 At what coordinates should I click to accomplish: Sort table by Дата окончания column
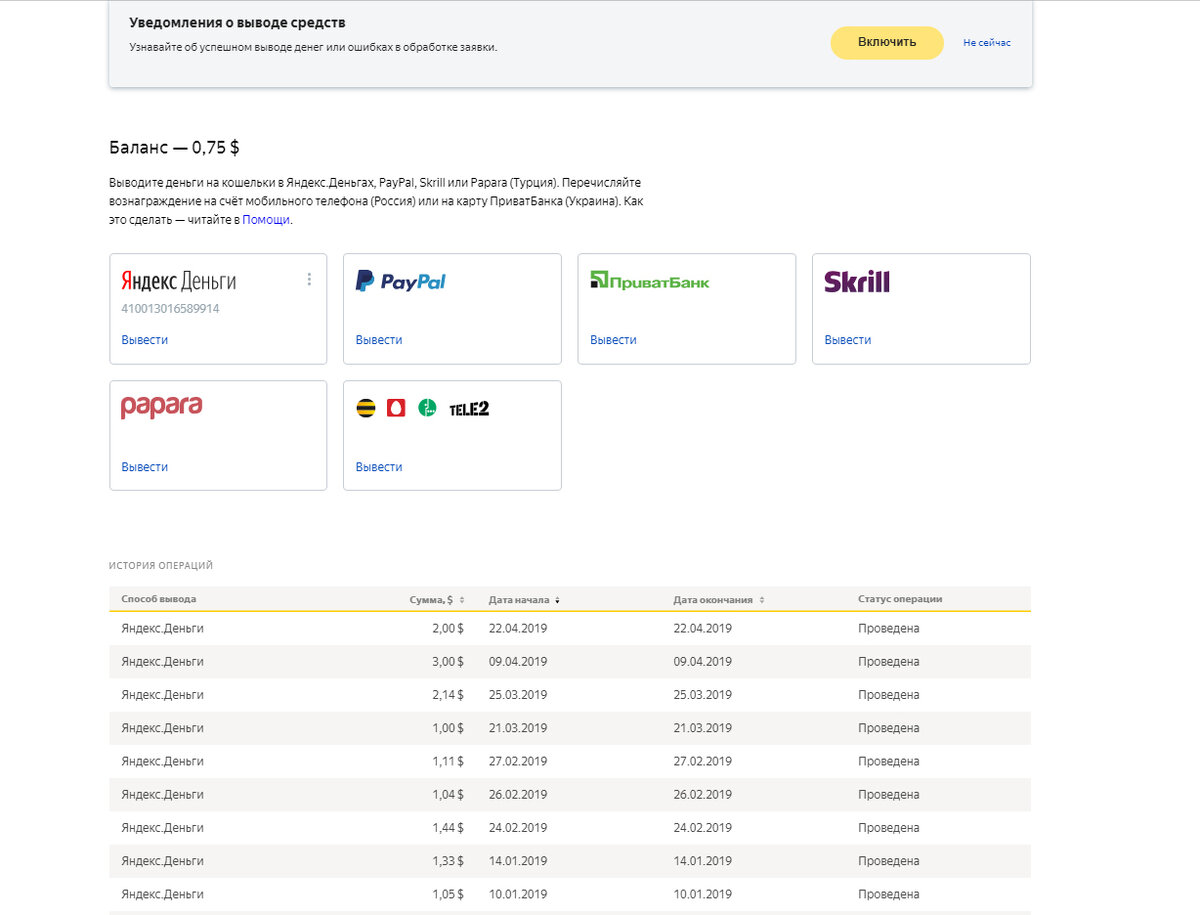[x=719, y=599]
